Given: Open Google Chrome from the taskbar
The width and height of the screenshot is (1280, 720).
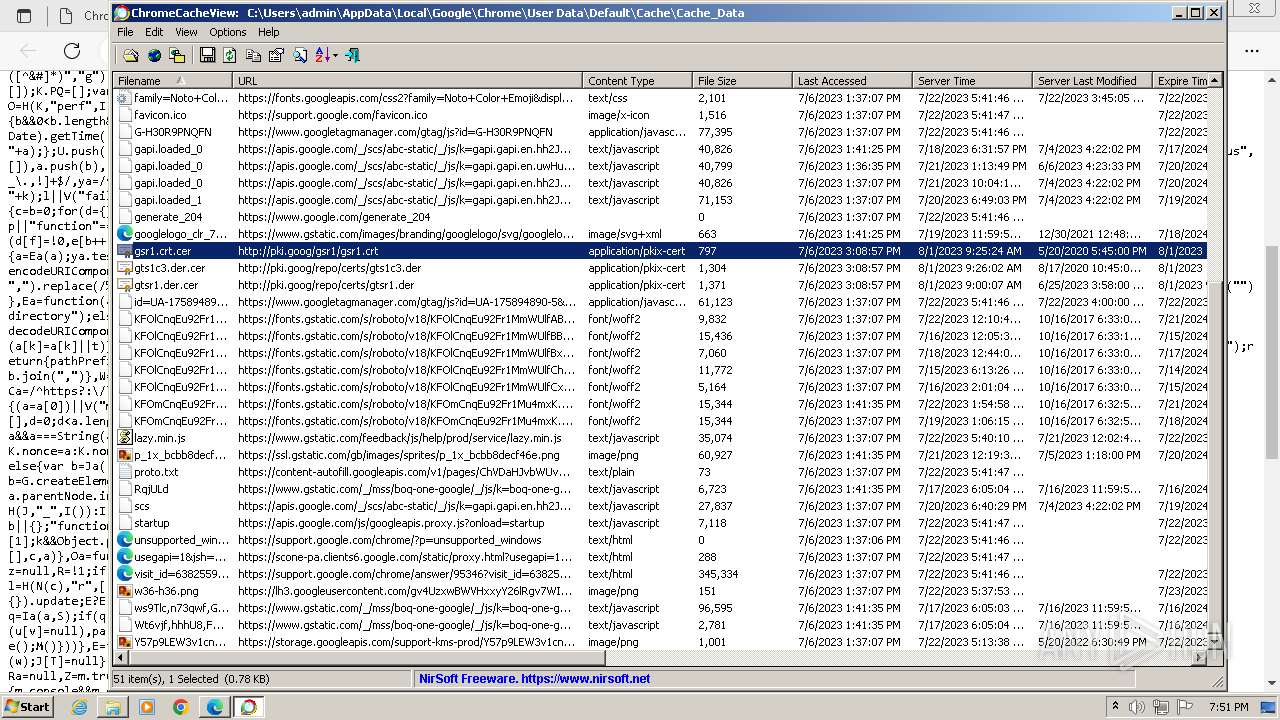Looking at the screenshot, I should pos(180,707).
